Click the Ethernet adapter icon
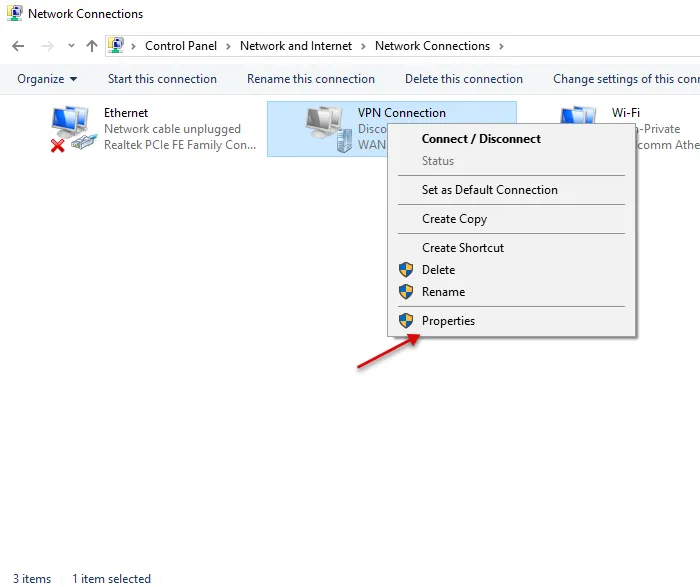This screenshot has width=700, height=587. tap(73, 129)
